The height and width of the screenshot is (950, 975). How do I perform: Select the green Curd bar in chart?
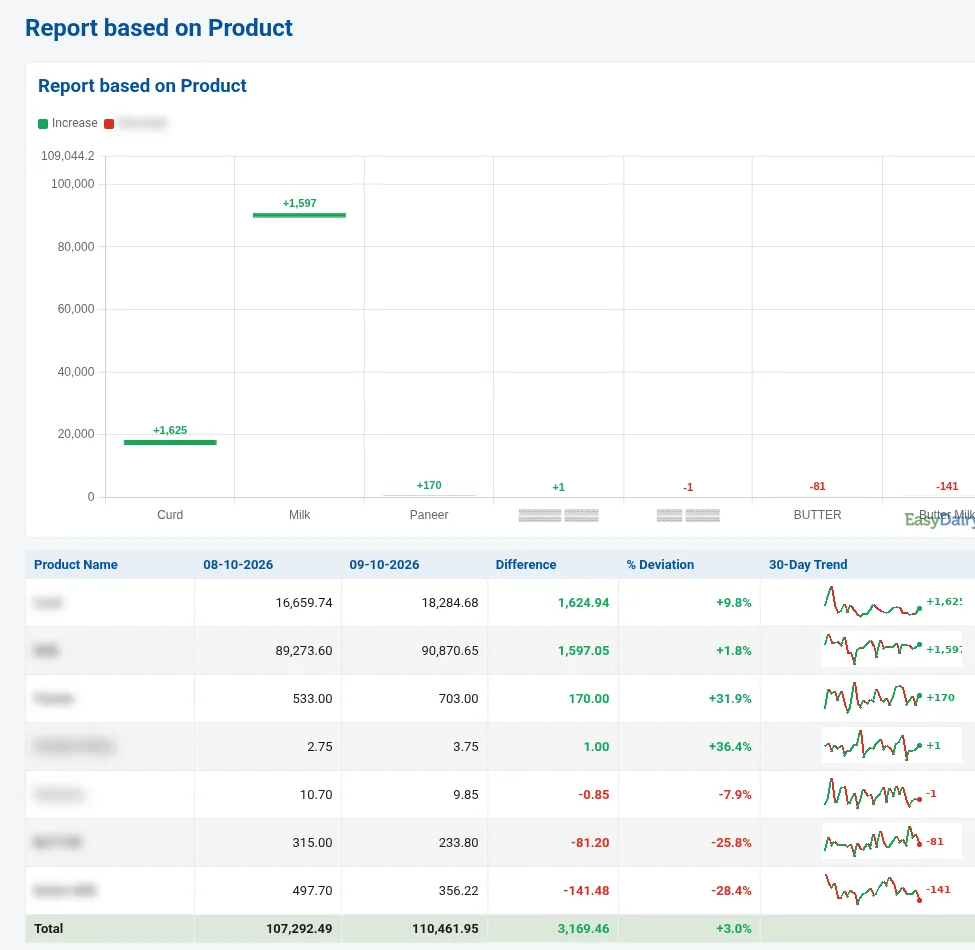pyautogui.click(x=170, y=442)
